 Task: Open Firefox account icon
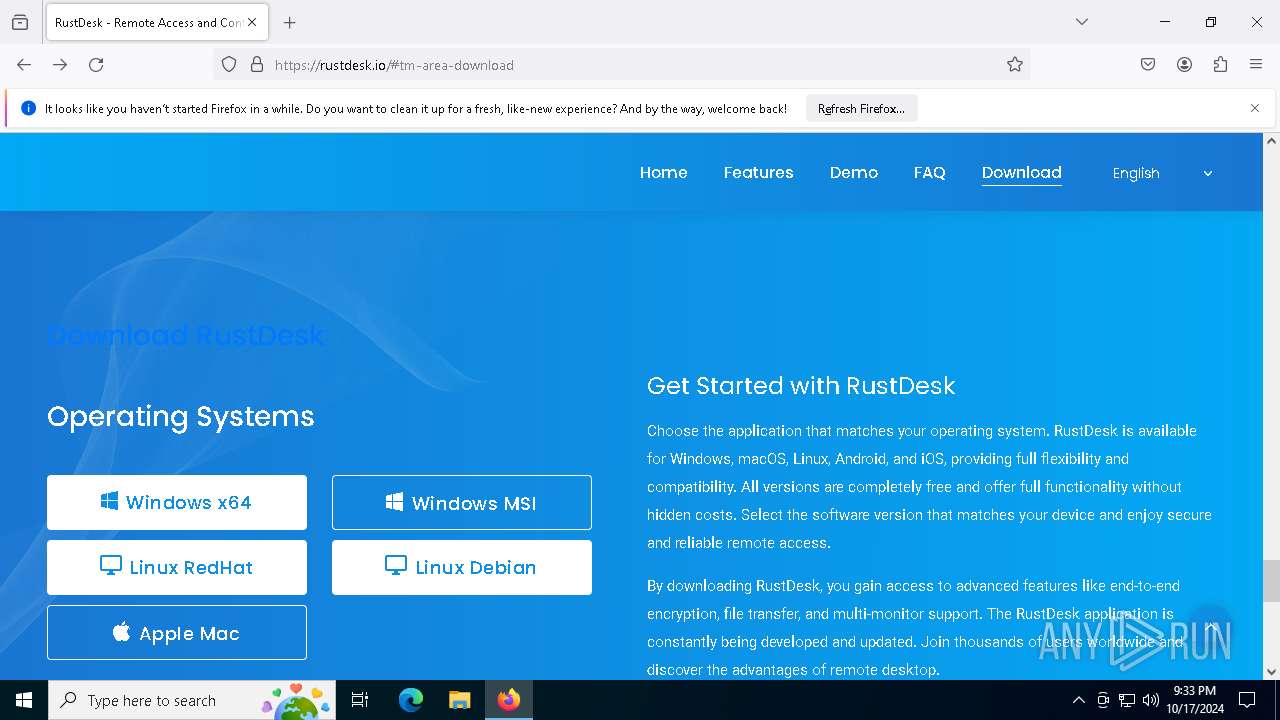point(1184,65)
